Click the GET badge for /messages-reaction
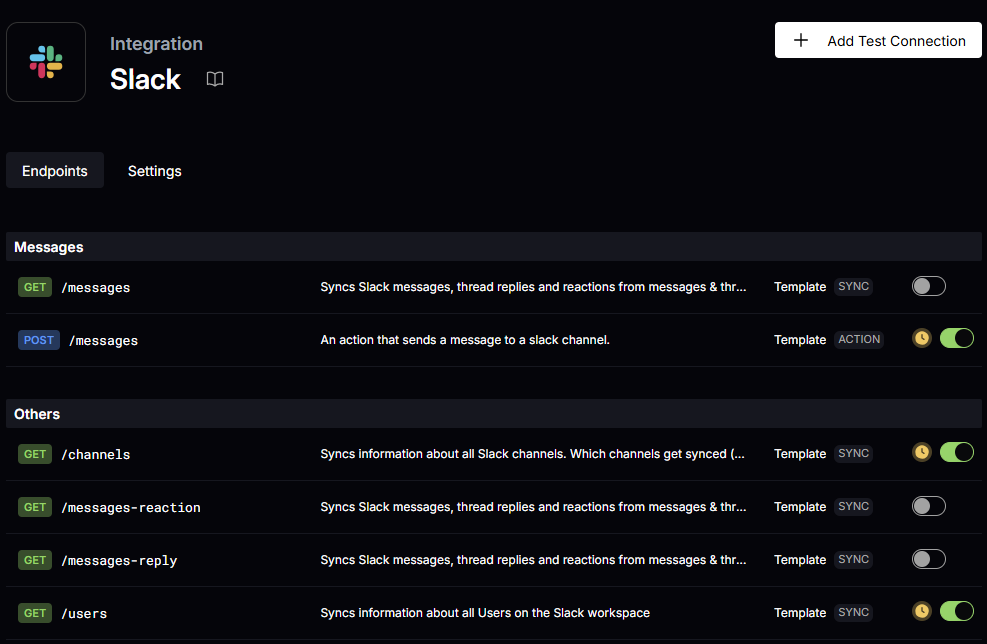987x644 pixels. click(35, 507)
